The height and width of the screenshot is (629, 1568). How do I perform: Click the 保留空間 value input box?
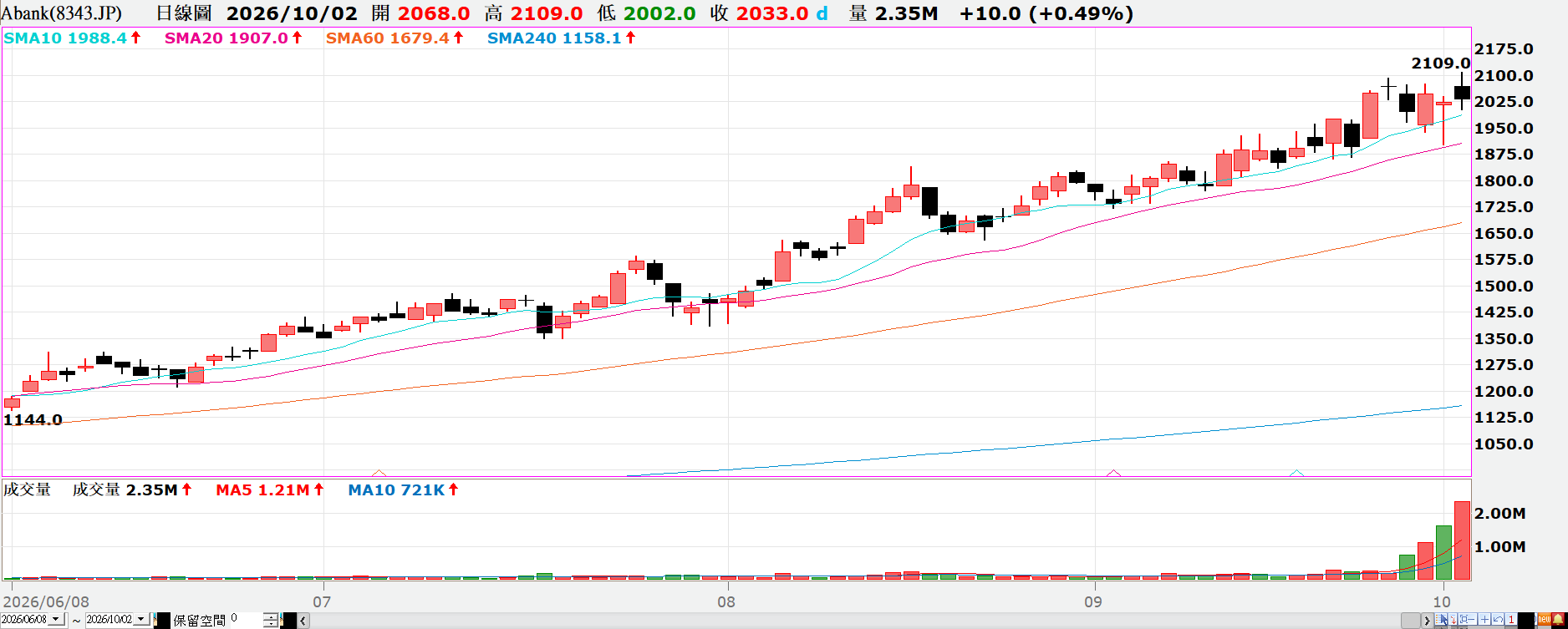coord(247,620)
